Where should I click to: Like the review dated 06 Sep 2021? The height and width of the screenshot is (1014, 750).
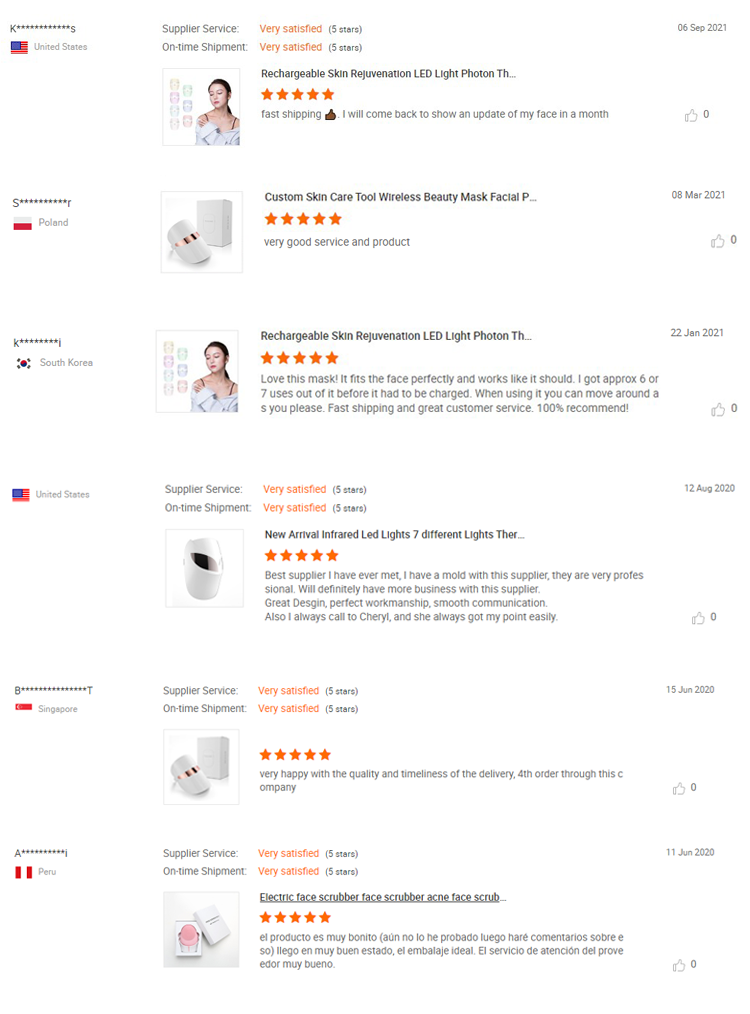(691, 115)
